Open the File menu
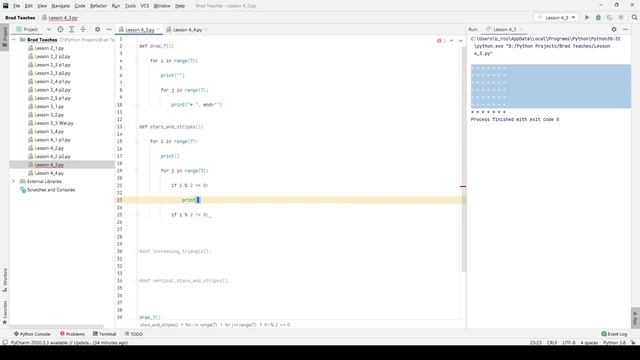 (16, 6)
